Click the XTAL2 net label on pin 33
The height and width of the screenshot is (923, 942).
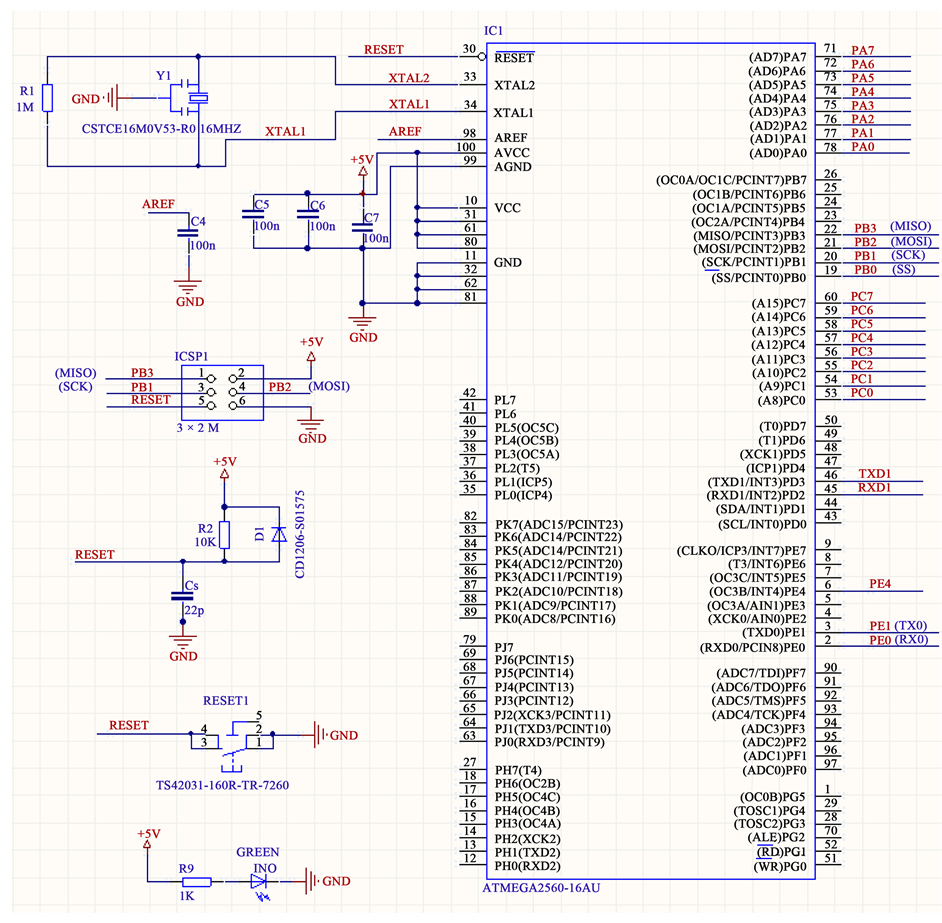(408, 77)
